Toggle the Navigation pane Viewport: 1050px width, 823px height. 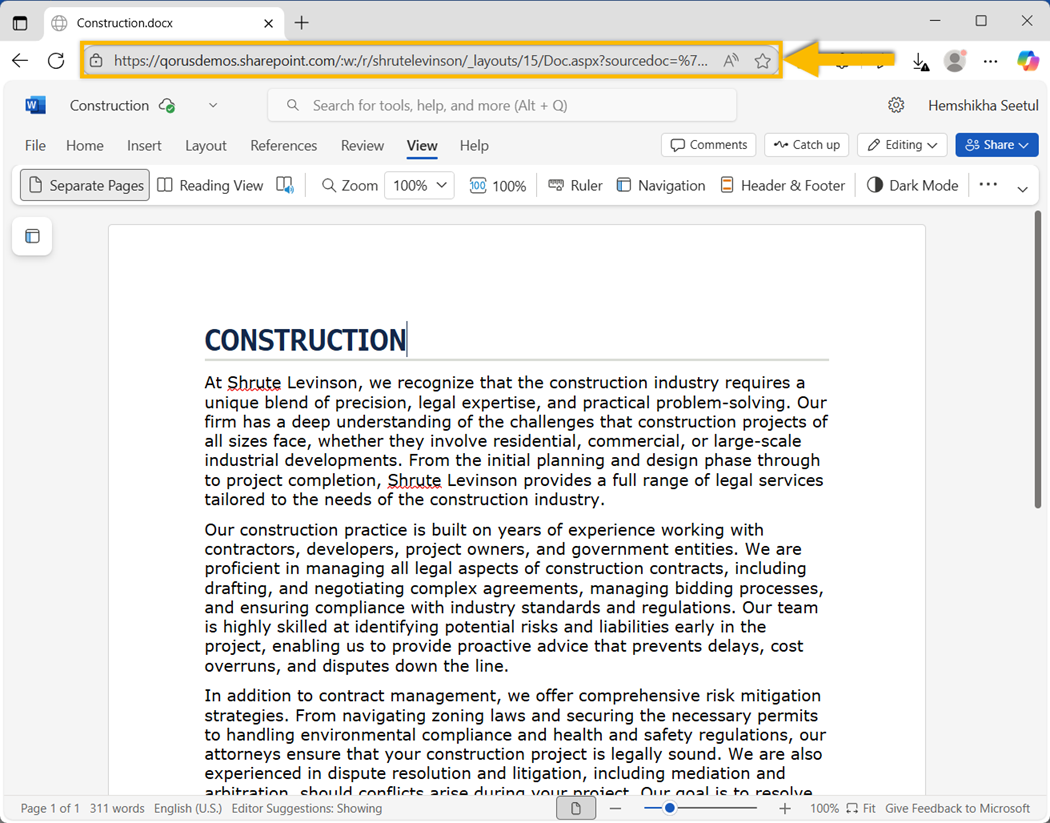[x=660, y=185]
